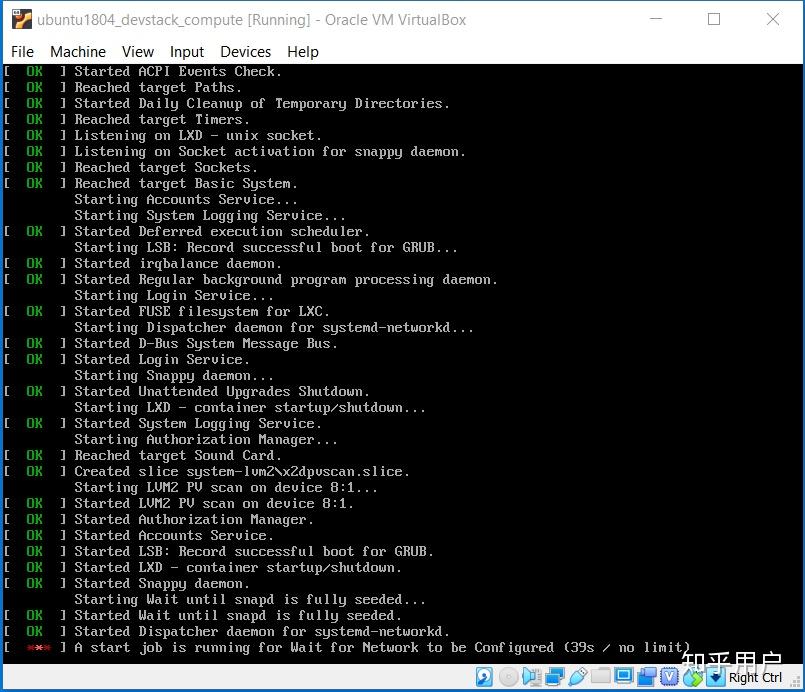Screen dimensions: 805x692
Task: Click 'Starting LVM2 PV scan on device 8:1...'
Action: pos(225,487)
